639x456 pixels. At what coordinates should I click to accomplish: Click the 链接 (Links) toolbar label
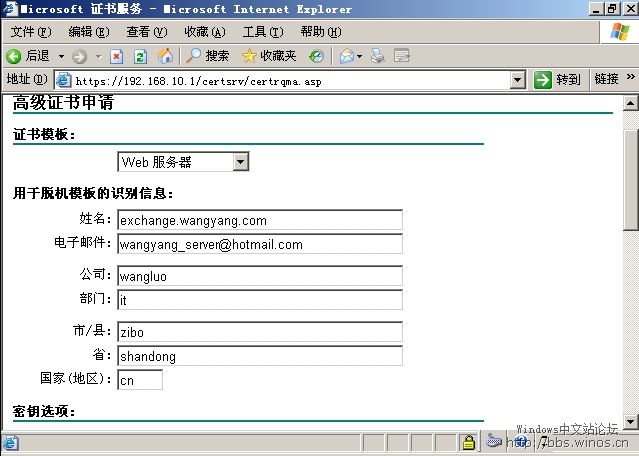[606, 80]
